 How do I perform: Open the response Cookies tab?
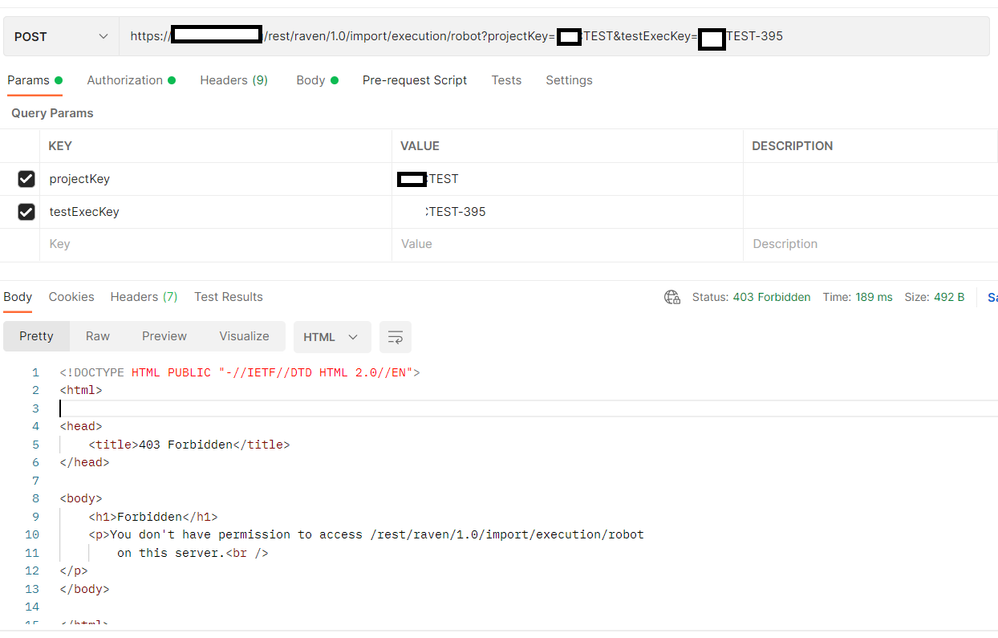coord(71,297)
